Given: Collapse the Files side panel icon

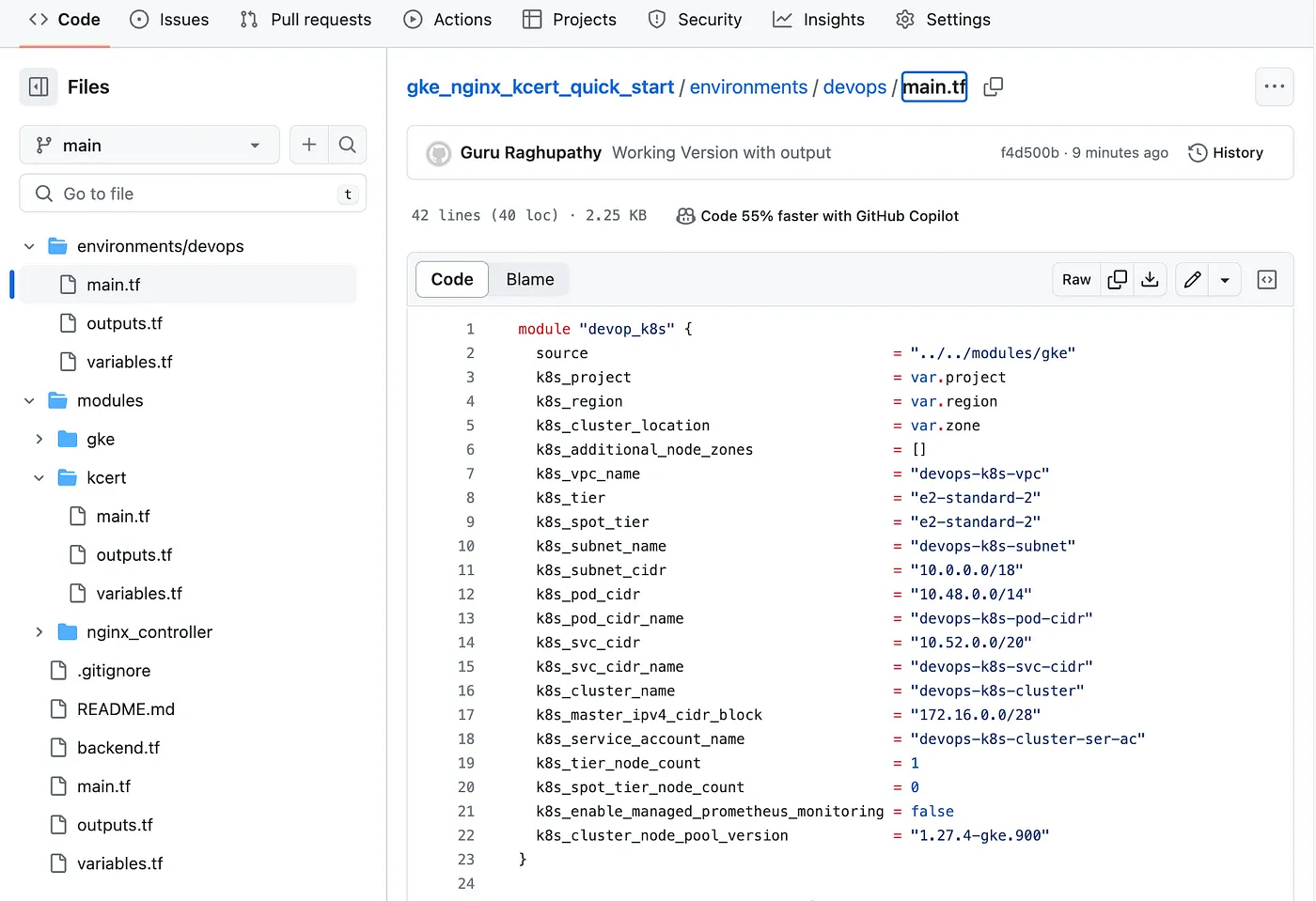Looking at the screenshot, I should click(39, 86).
